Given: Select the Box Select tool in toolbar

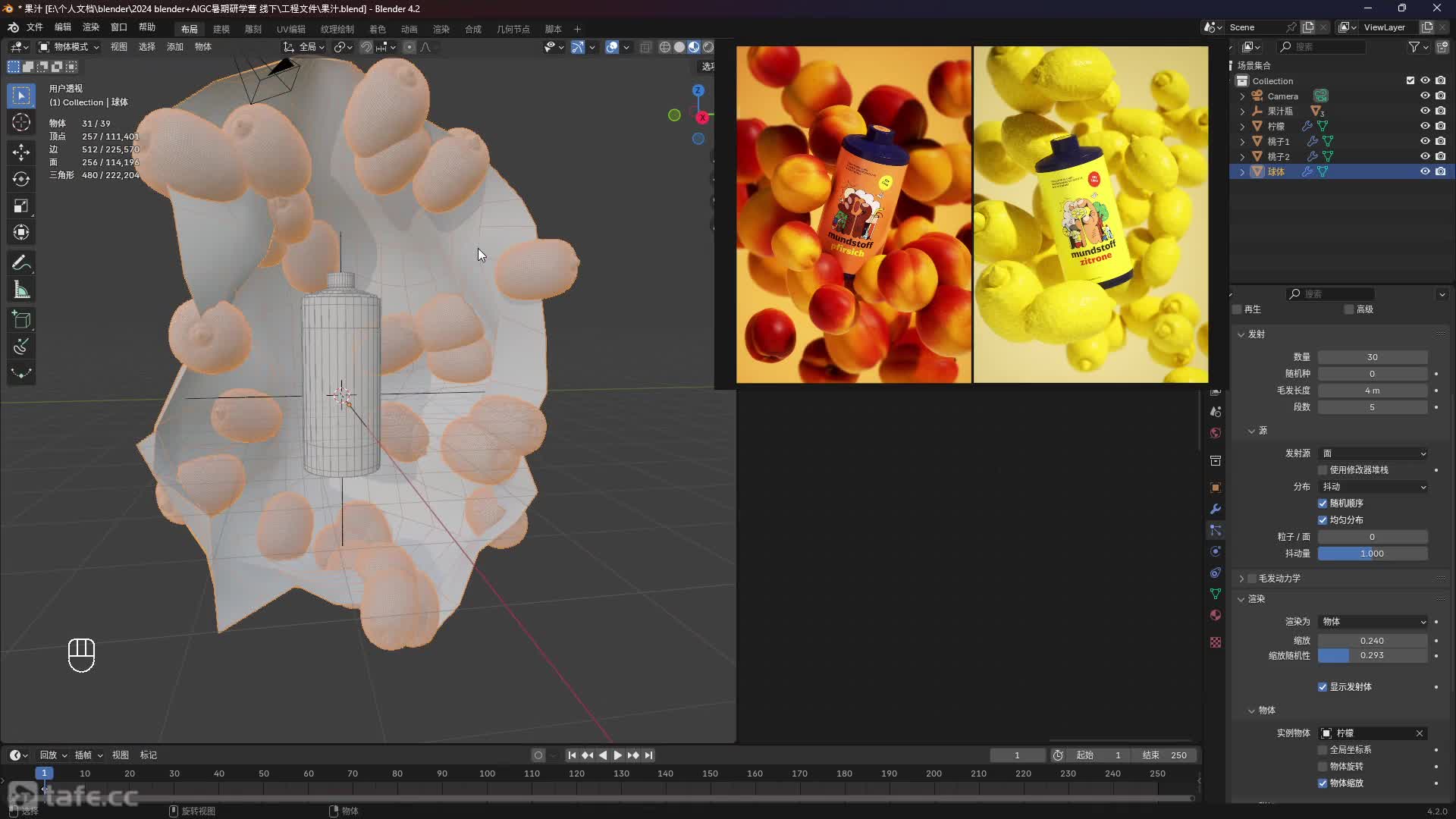Looking at the screenshot, I should [21, 96].
